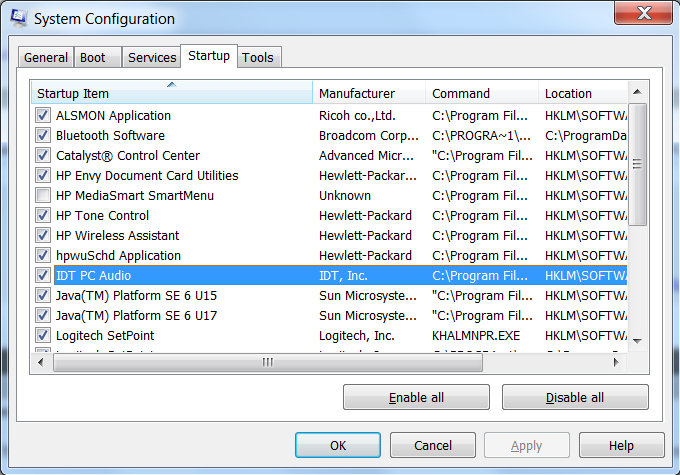Click the Apply button
This screenshot has width=680, height=475.
pos(526,445)
